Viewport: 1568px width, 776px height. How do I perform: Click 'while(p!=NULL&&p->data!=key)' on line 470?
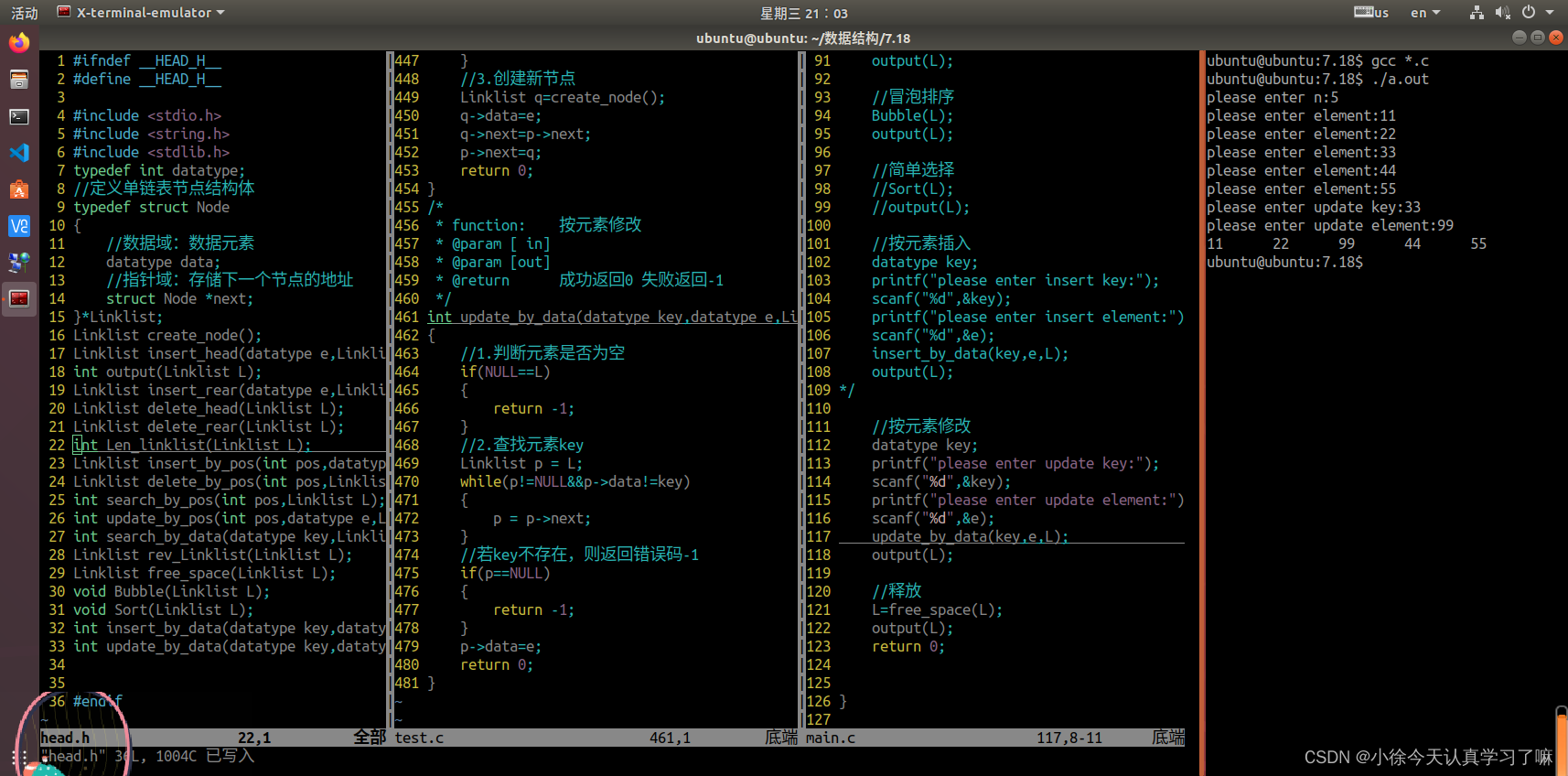point(575,481)
